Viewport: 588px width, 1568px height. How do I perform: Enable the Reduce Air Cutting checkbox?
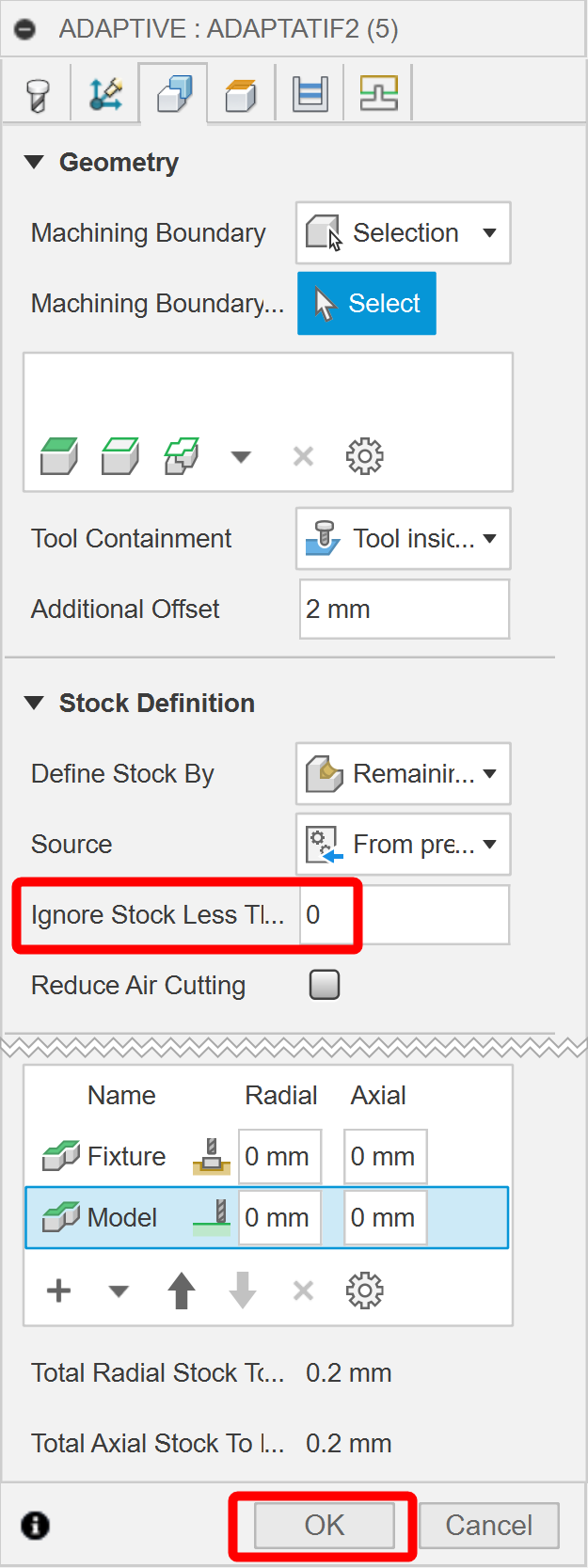tap(324, 984)
